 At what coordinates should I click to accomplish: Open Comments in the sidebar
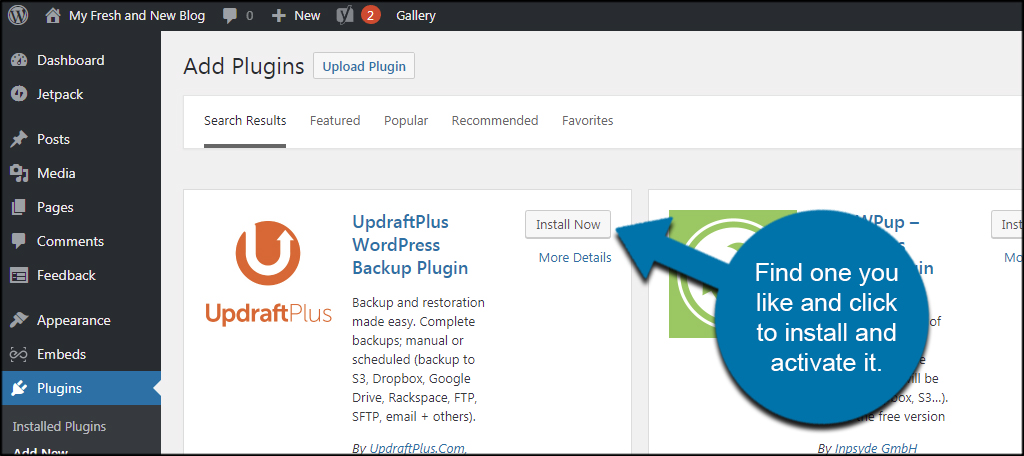[70, 241]
